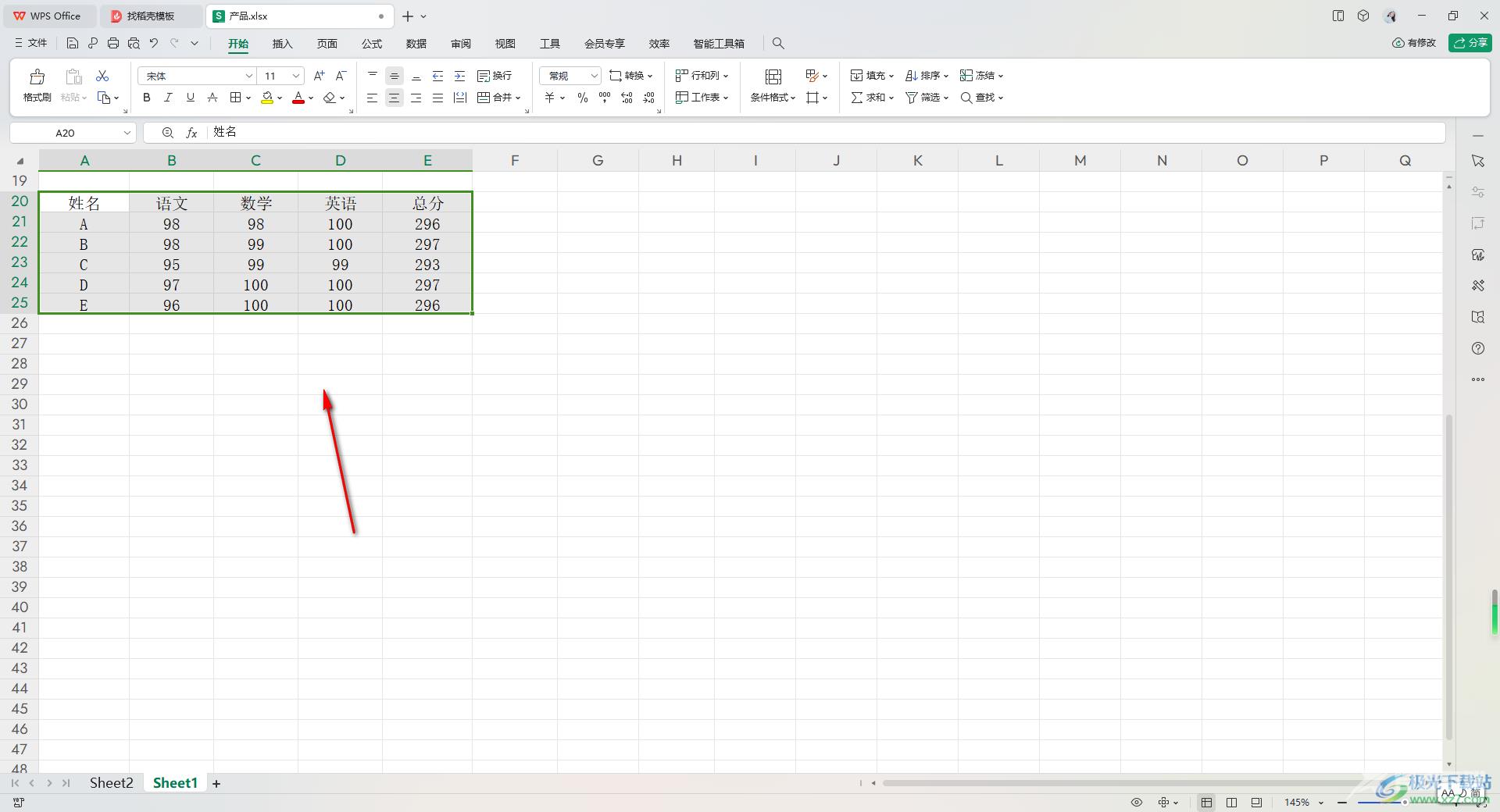Viewport: 1500px width, 812px height.
Task: Open the 公式 Formulas tab
Action: (372, 44)
